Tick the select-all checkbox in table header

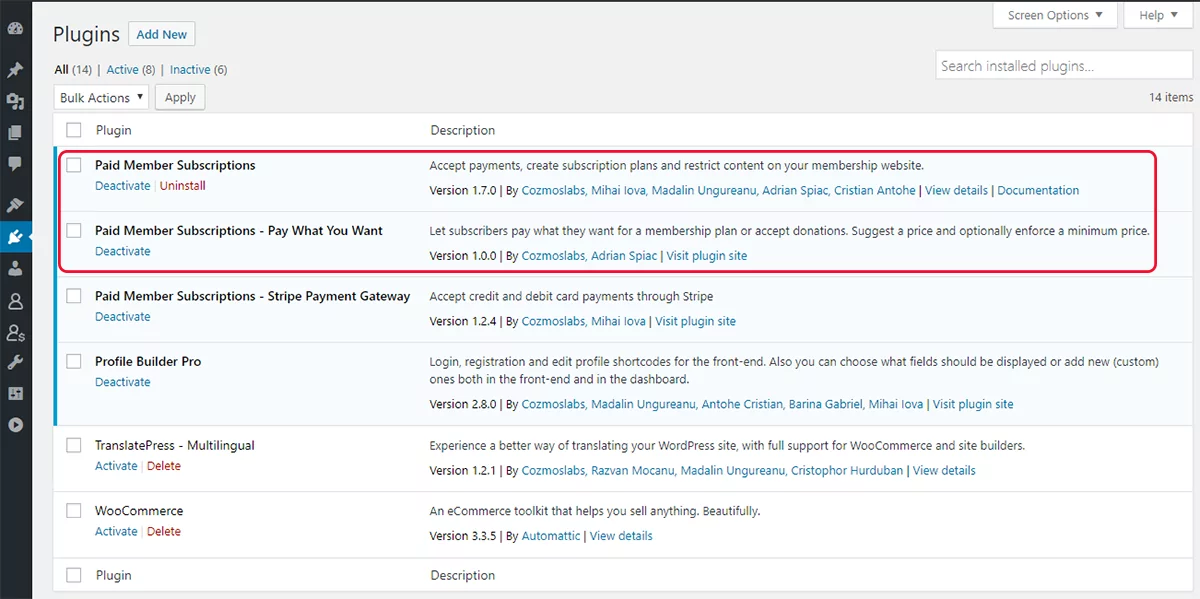coord(74,130)
